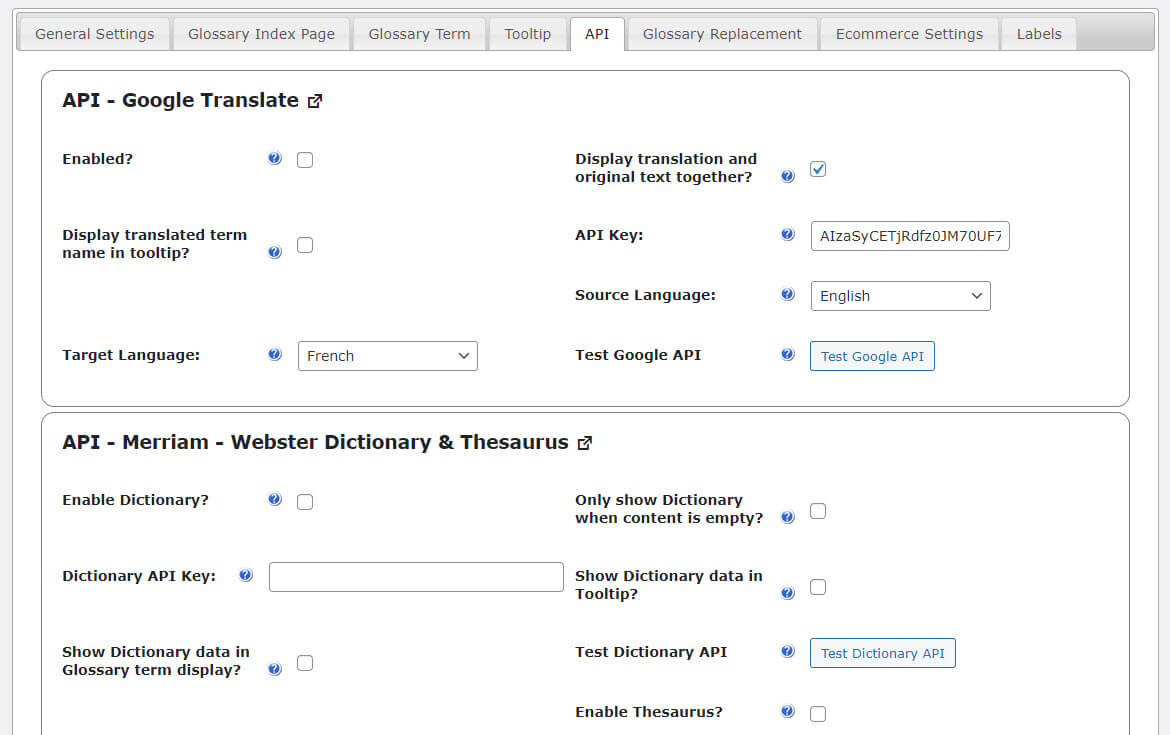This screenshot has height=735, width=1170.
Task: Click the help icon beside Test Google API
Action: (788, 354)
